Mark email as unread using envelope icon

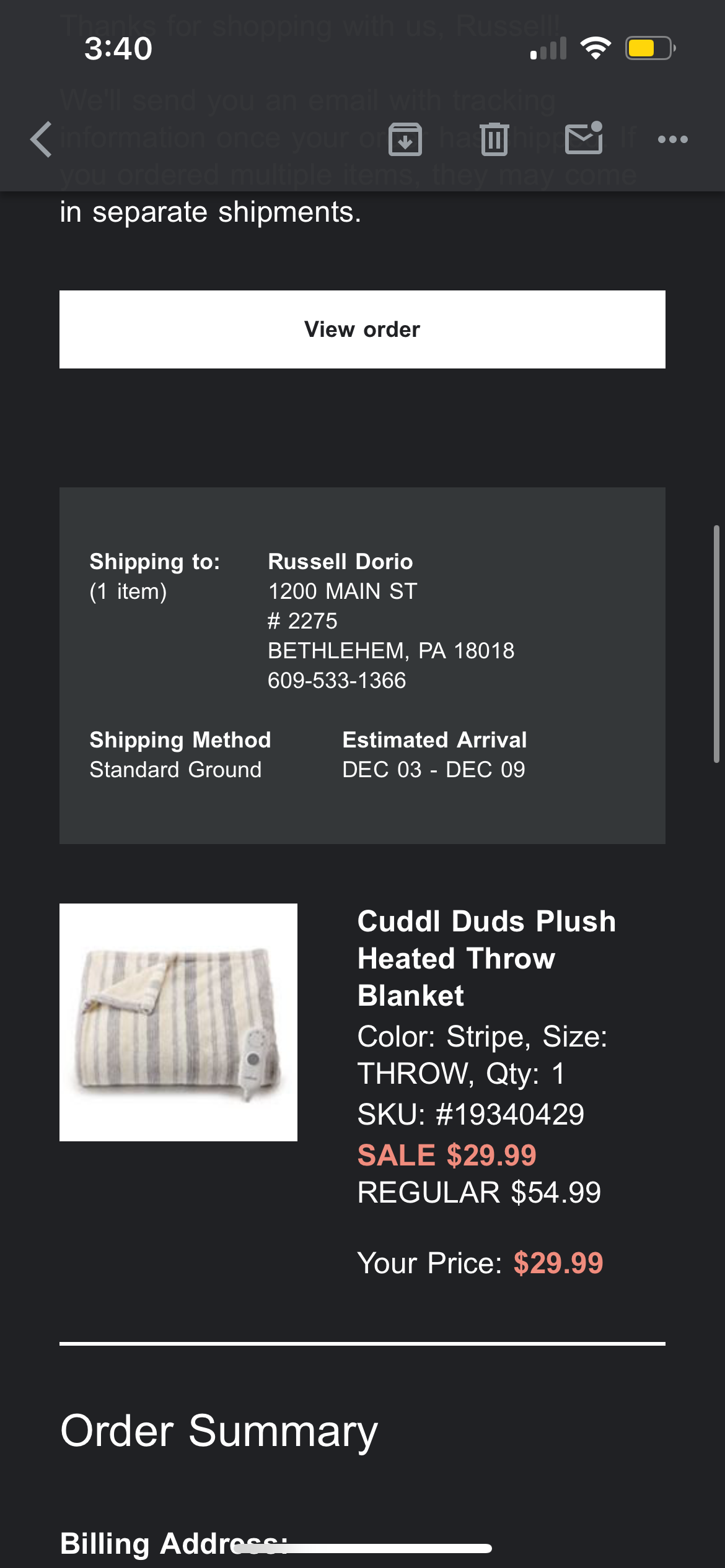pyautogui.click(x=584, y=137)
